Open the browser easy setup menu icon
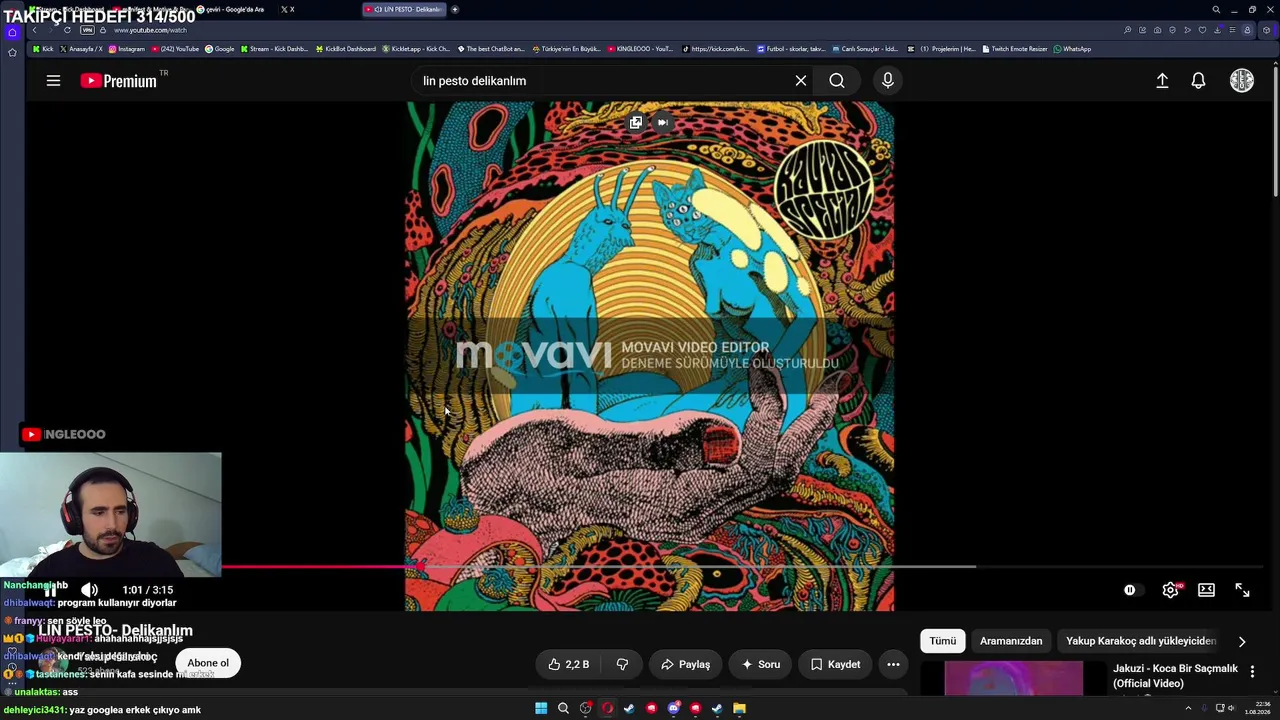Screen dimensions: 1280x720 (1232, 30)
